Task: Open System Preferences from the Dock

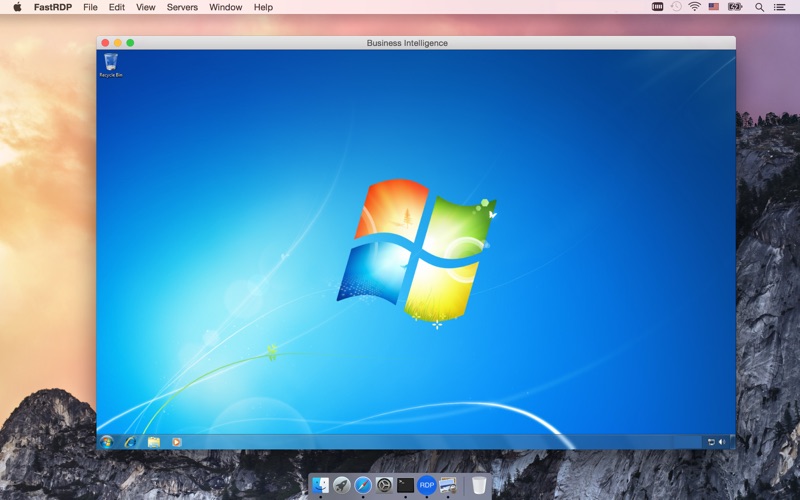Action: [384, 485]
